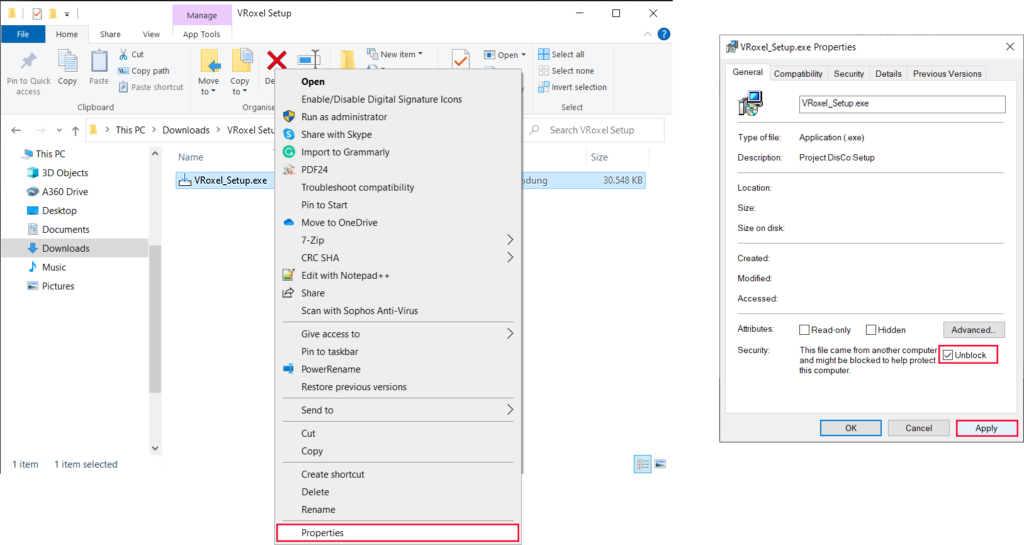Select This PC in navigation pane
The image size is (1024, 545).
pyautogui.click(x=44, y=154)
